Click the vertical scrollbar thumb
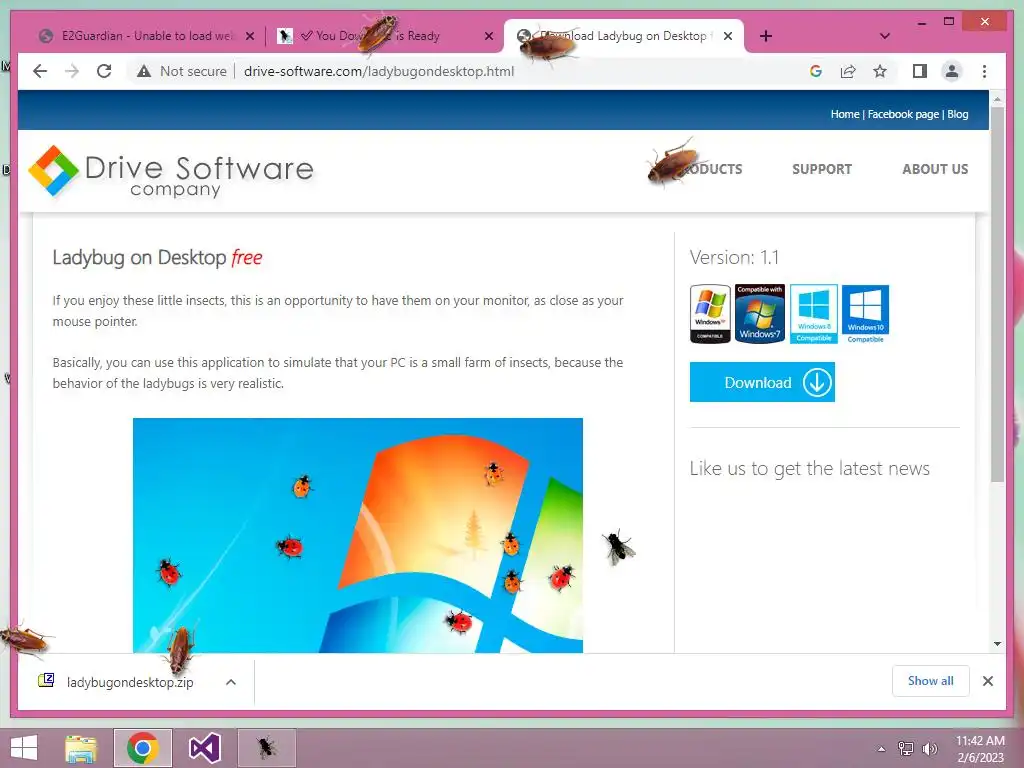This screenshot has width=1024, height=768. click(x=997, y=294)
